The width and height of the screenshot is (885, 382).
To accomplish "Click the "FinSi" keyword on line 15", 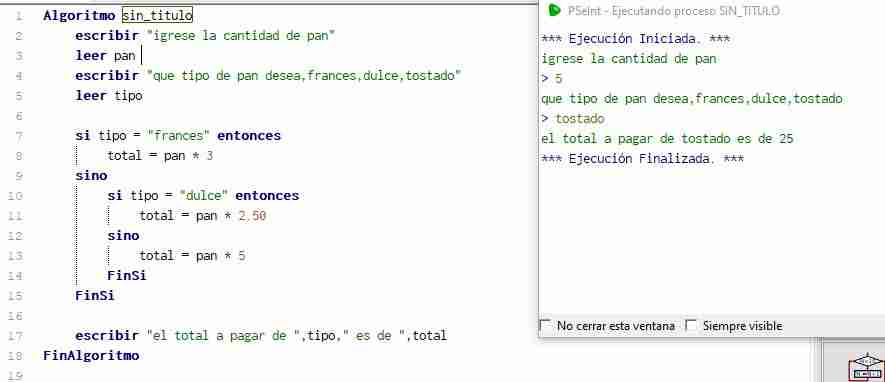I will coord(95,295).
